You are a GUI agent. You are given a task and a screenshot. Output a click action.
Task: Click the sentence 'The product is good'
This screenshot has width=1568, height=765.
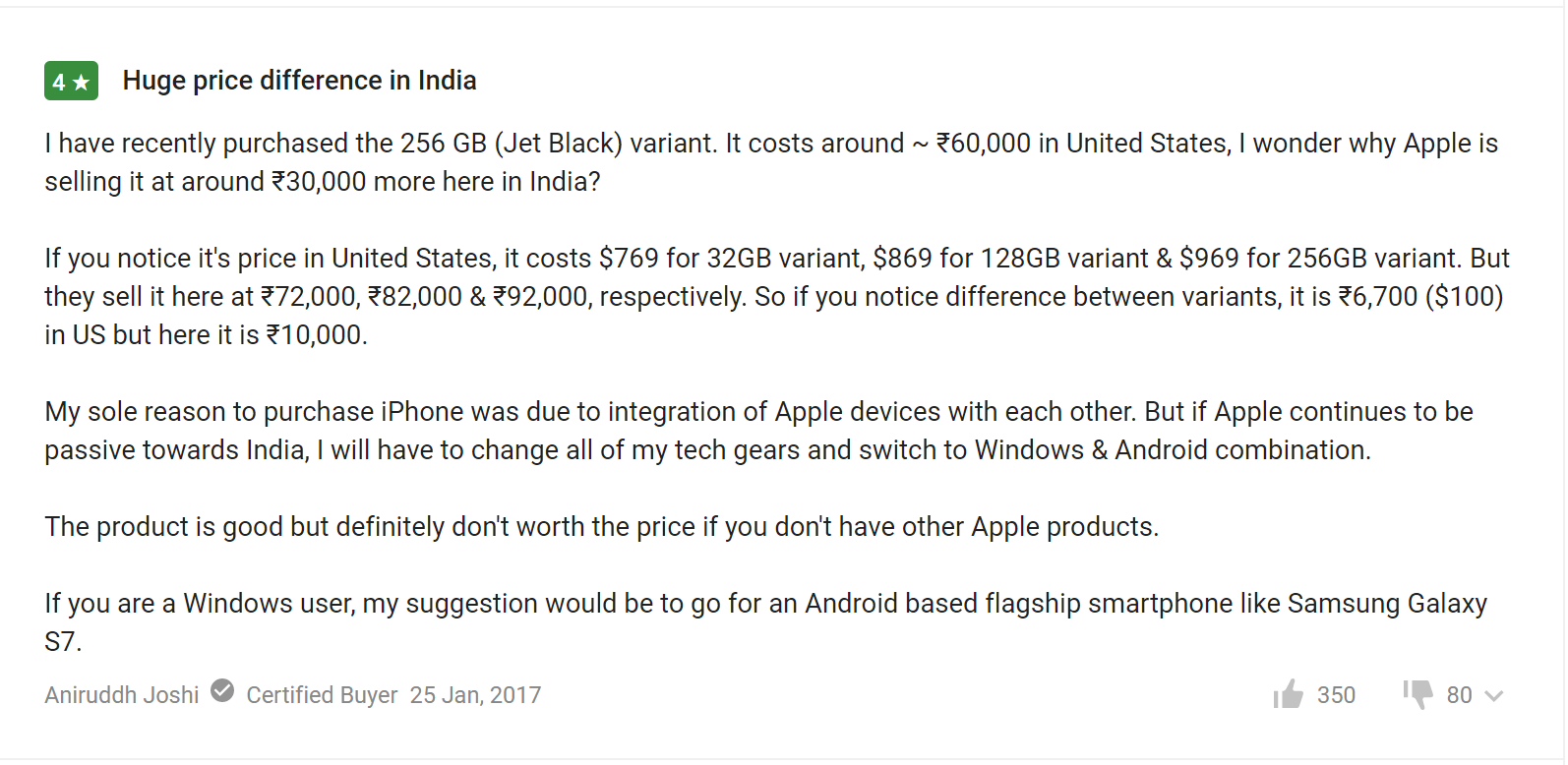click(602, 527)
